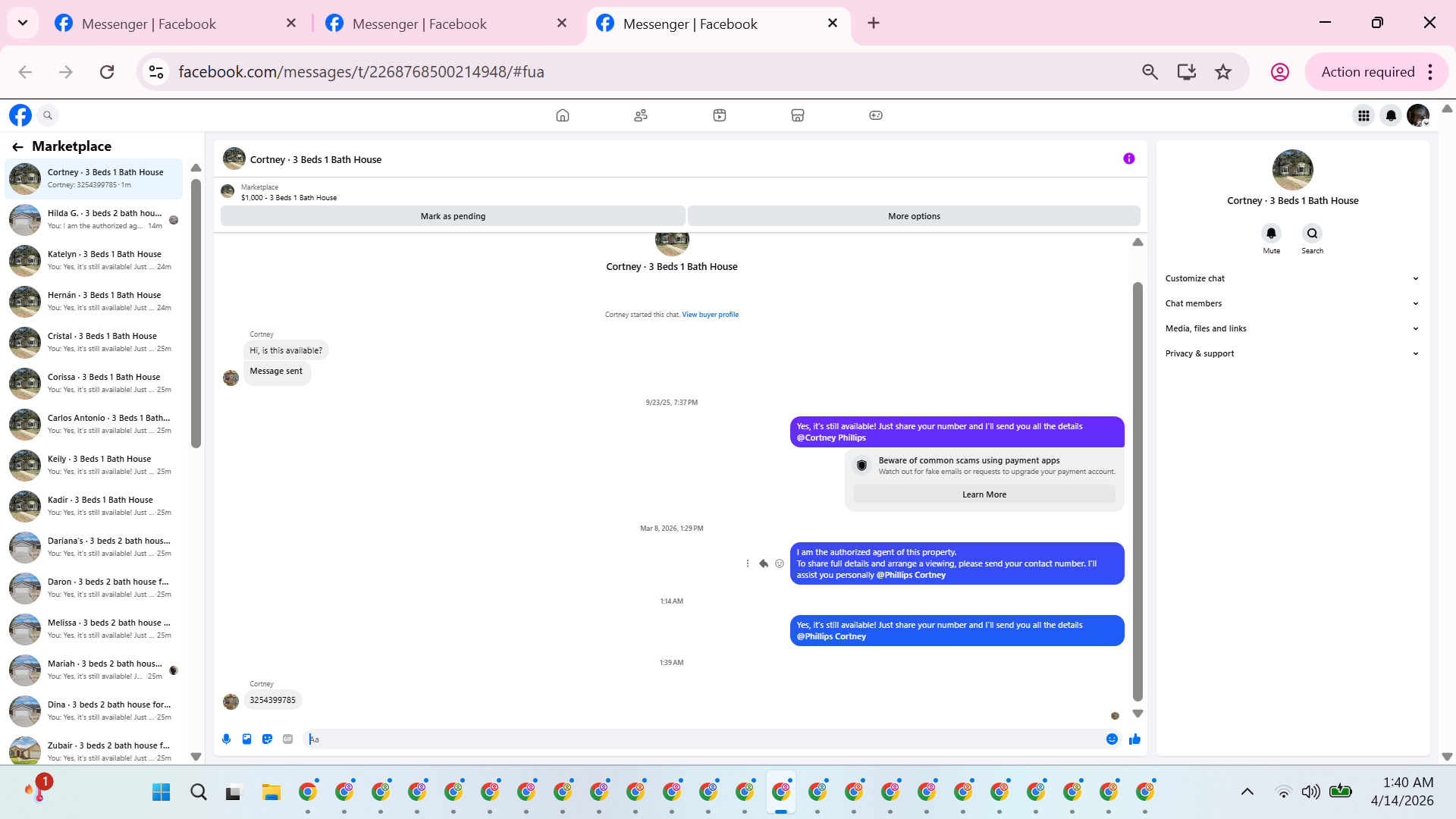Switch to the first Messenger browser tab
The height and width of the screenshot is (819, 1456).
[x=148, y=24]
